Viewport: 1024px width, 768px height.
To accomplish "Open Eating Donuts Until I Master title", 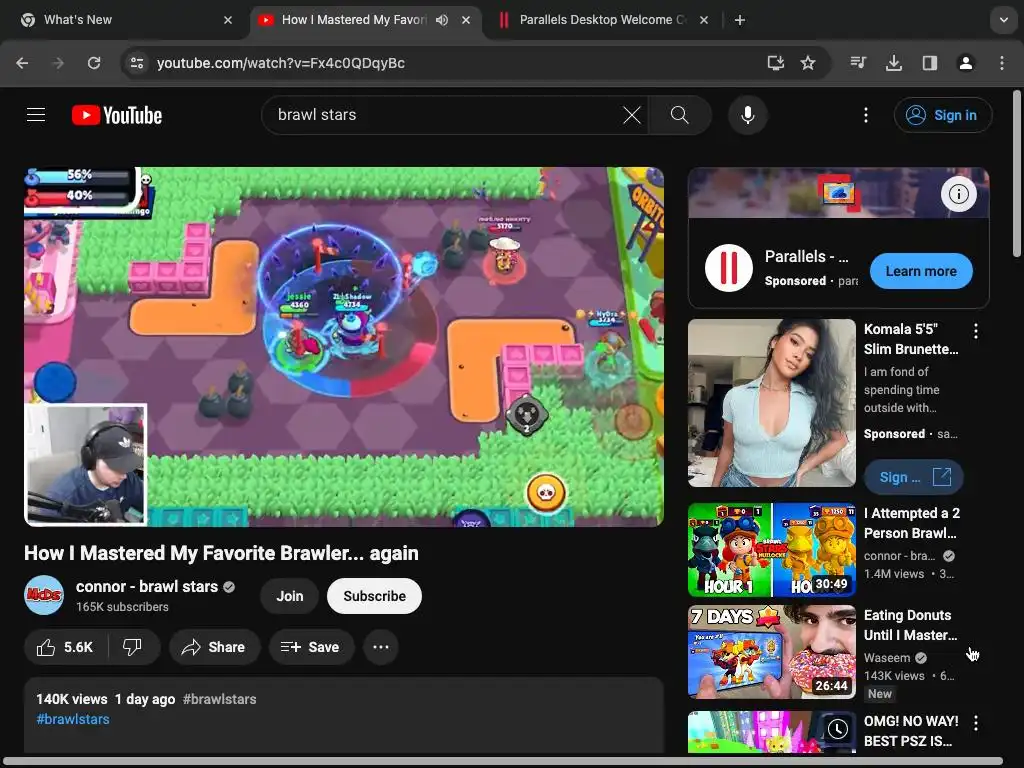I will point(910,625).
